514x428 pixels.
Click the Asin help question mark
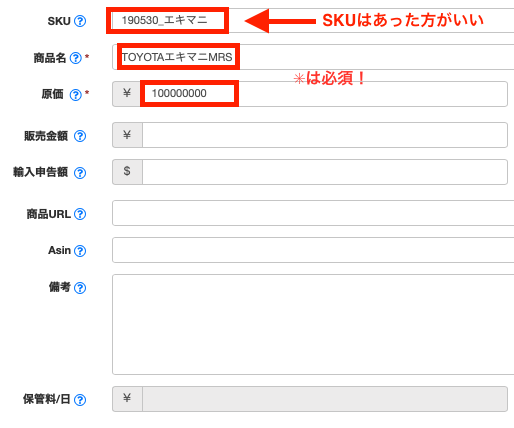(80, 251)
